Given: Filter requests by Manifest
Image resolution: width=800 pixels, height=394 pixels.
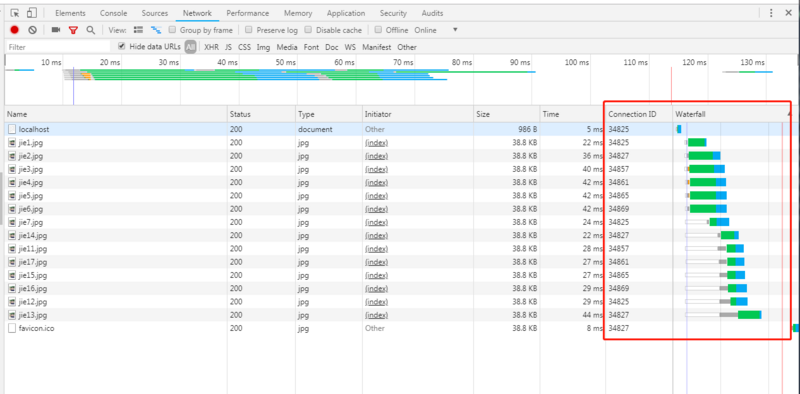Looking at the screenshot, I should click(377, 47).
